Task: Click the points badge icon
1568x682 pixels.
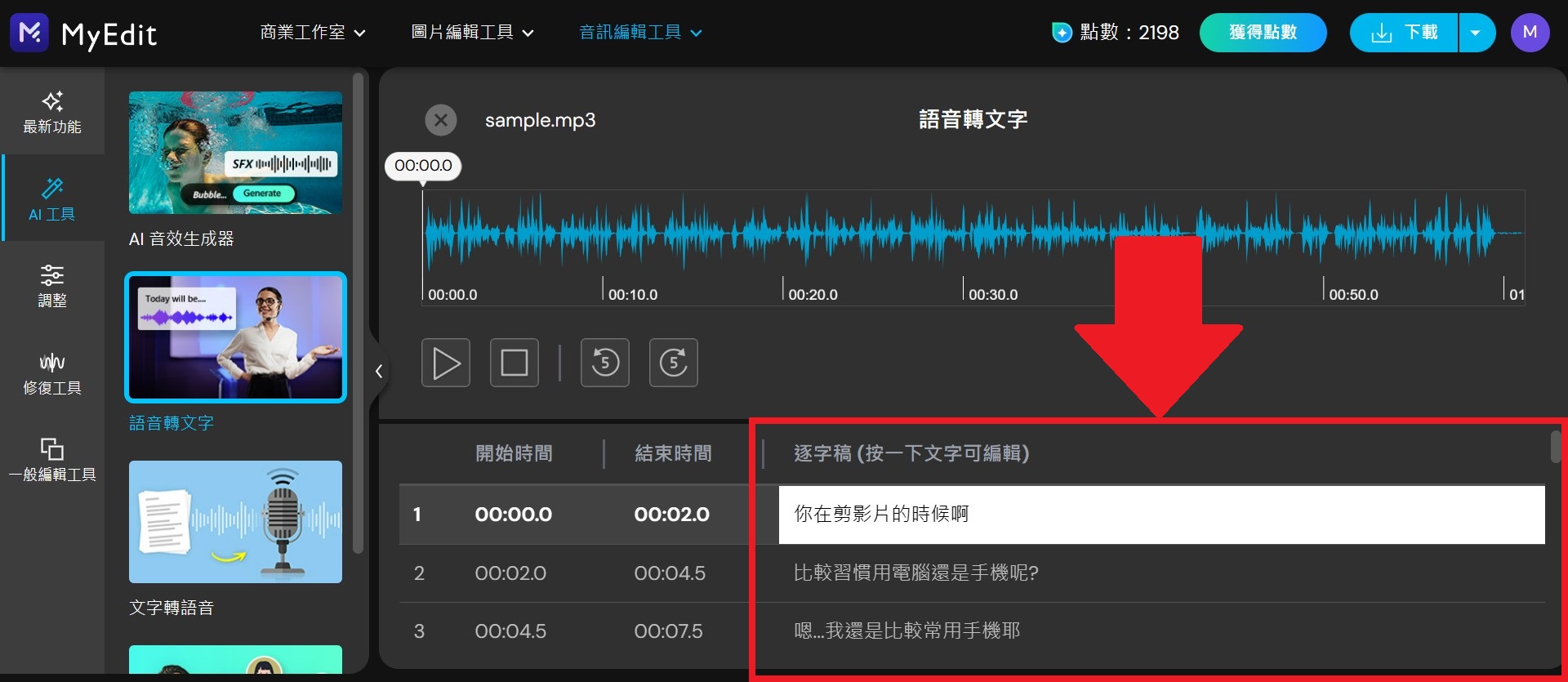Action: pos(1062,33)
